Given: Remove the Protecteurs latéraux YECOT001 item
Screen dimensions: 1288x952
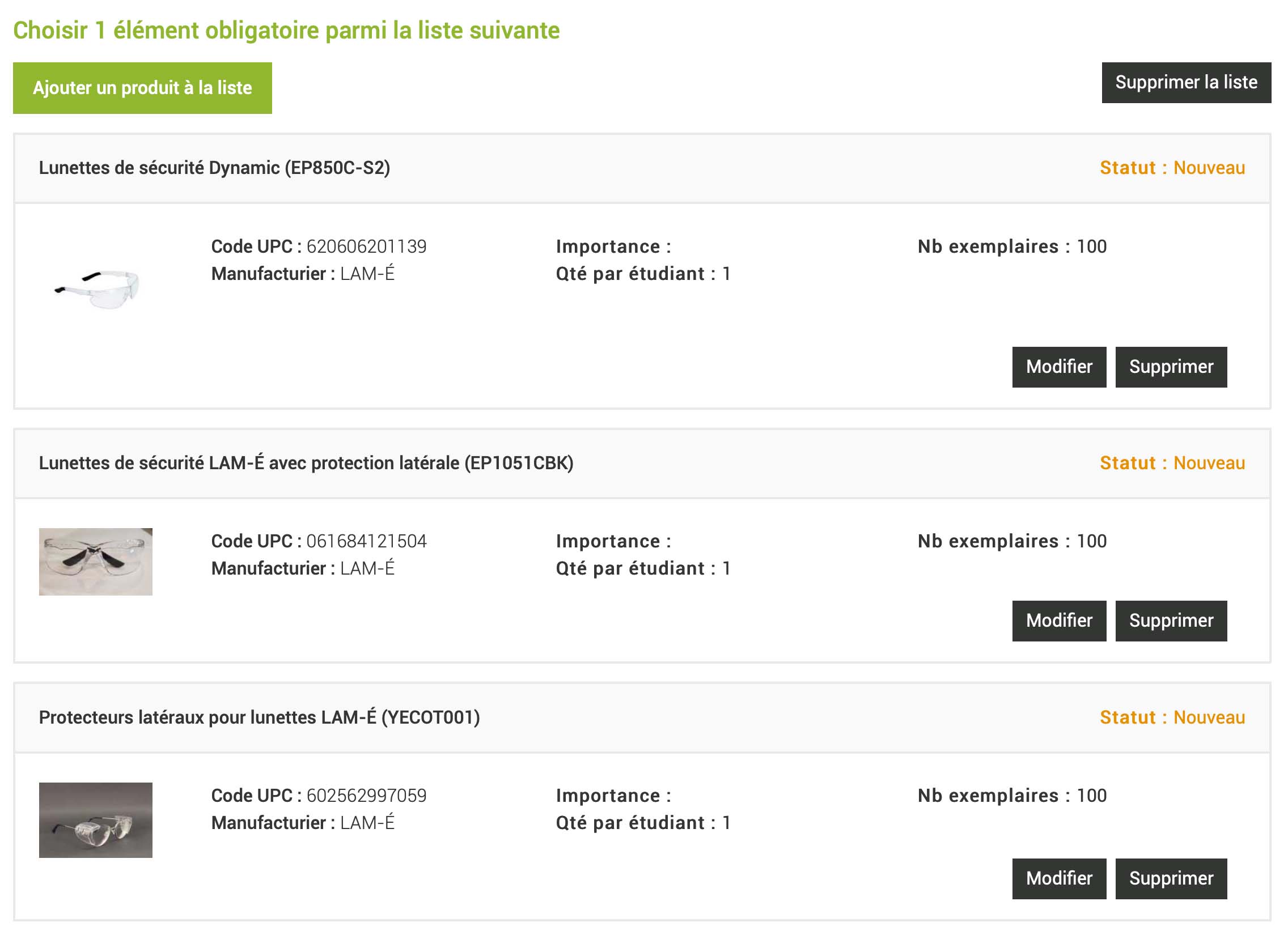Looking at the screenshot, I should pyautogui.click(x=1171, y=878).
